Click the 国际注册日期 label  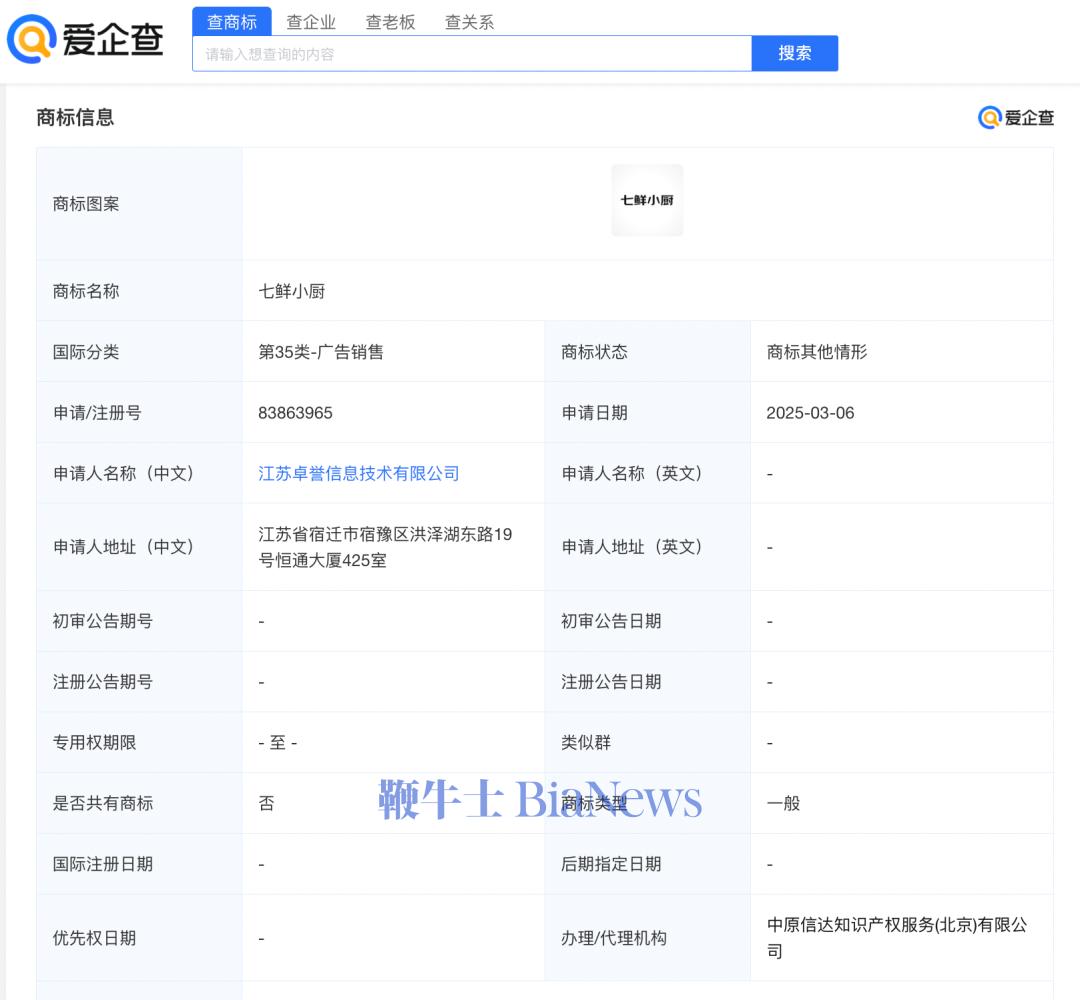(x=103, y=864)
